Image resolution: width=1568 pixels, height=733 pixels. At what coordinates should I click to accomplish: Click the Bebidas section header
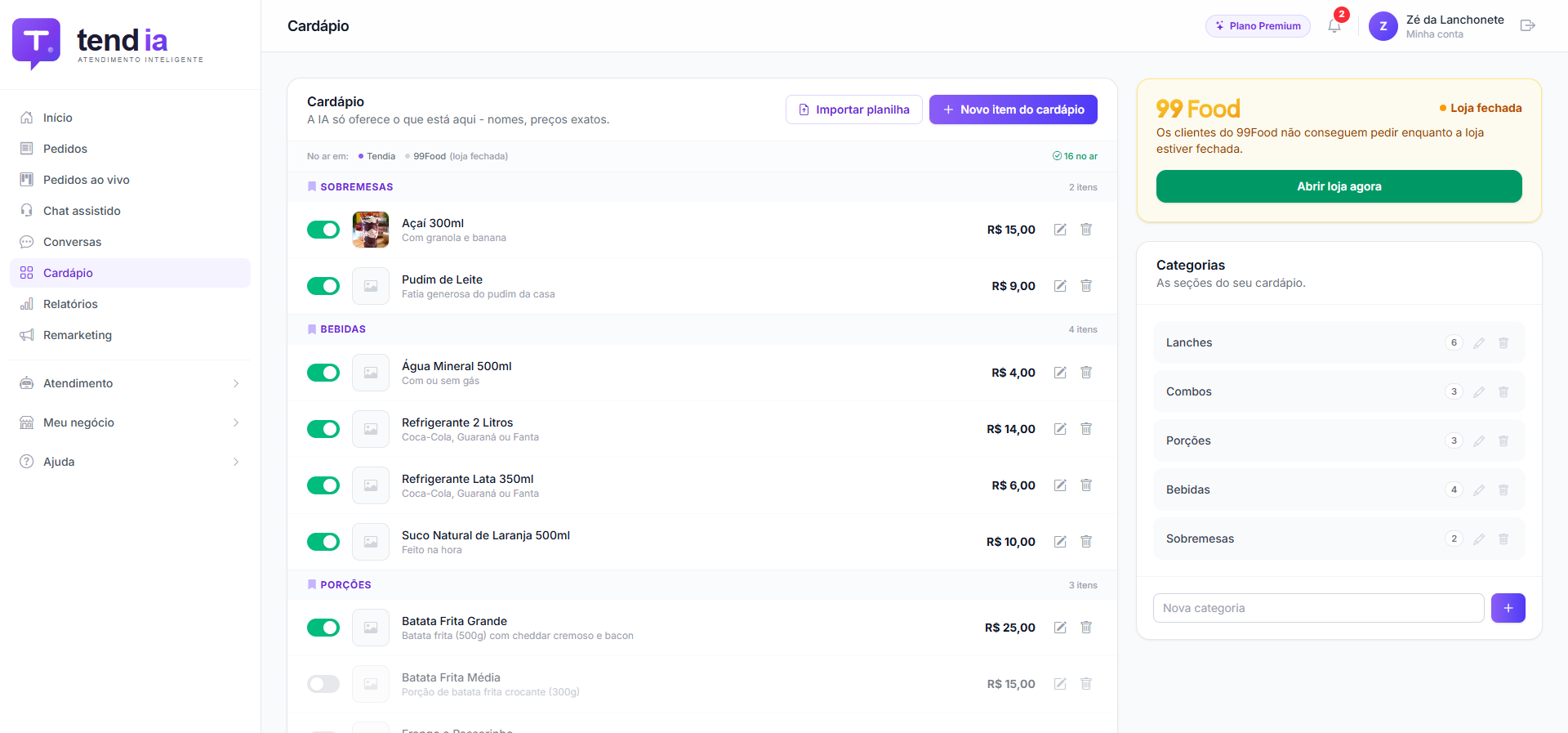click(x=702, y=329)
